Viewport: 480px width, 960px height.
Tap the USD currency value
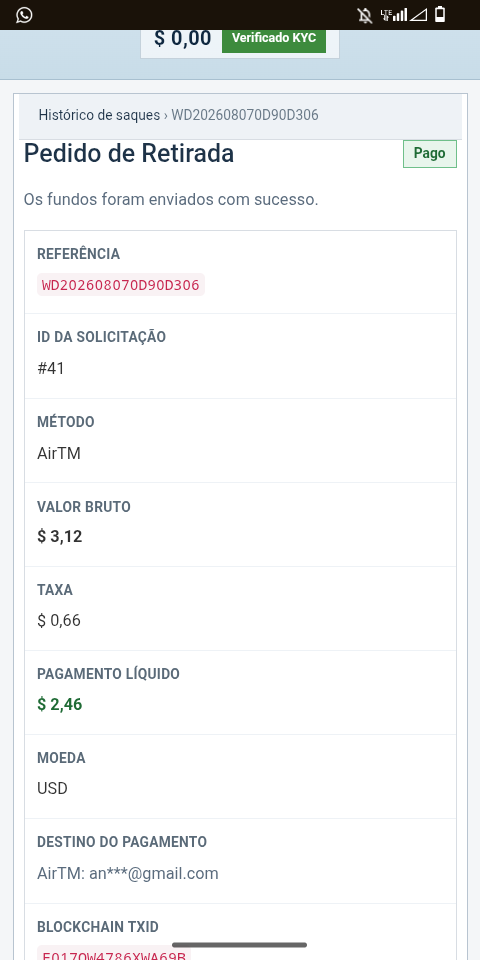click(x=53, y=789)
